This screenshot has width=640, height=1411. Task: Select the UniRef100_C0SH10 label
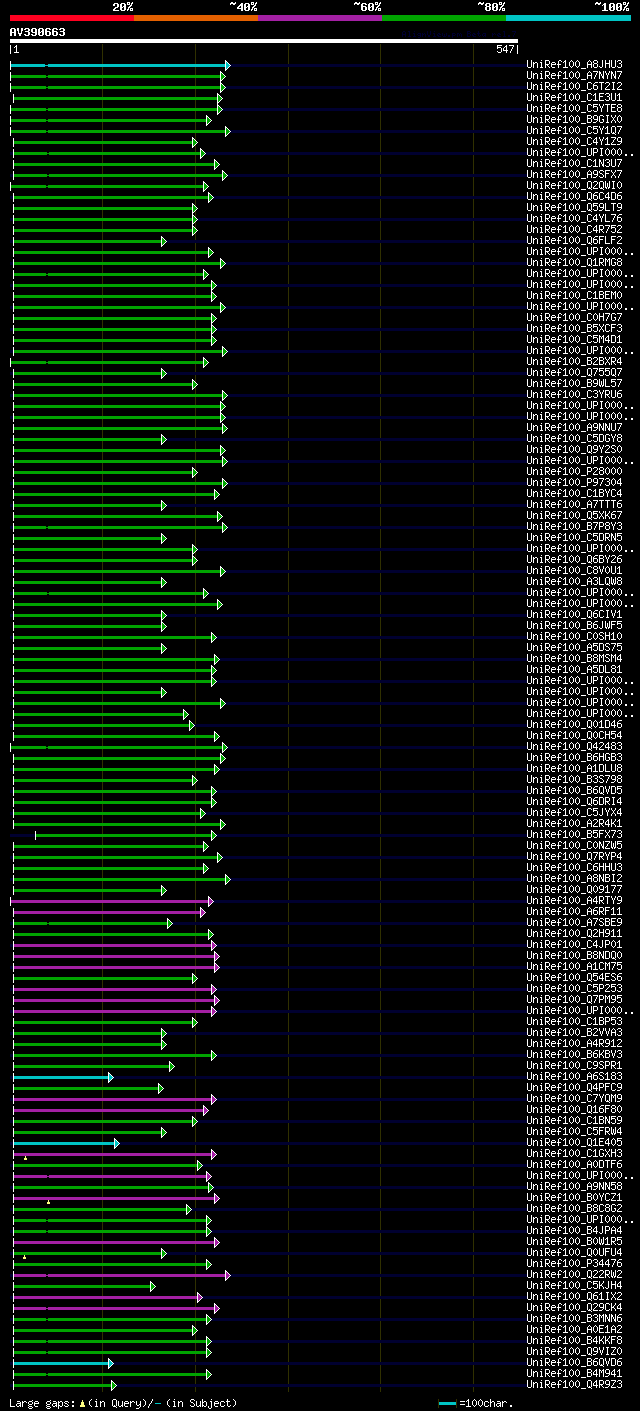coord(575,636)
